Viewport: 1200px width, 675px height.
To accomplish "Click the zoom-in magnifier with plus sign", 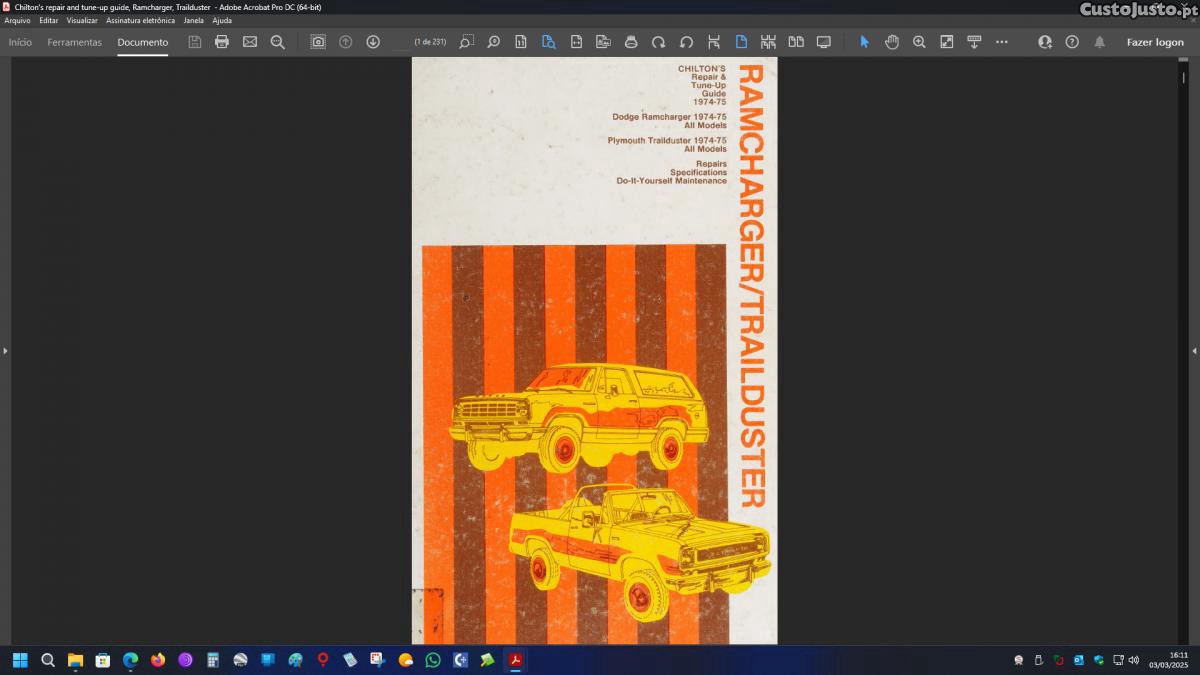I will (x=919, y=42).
